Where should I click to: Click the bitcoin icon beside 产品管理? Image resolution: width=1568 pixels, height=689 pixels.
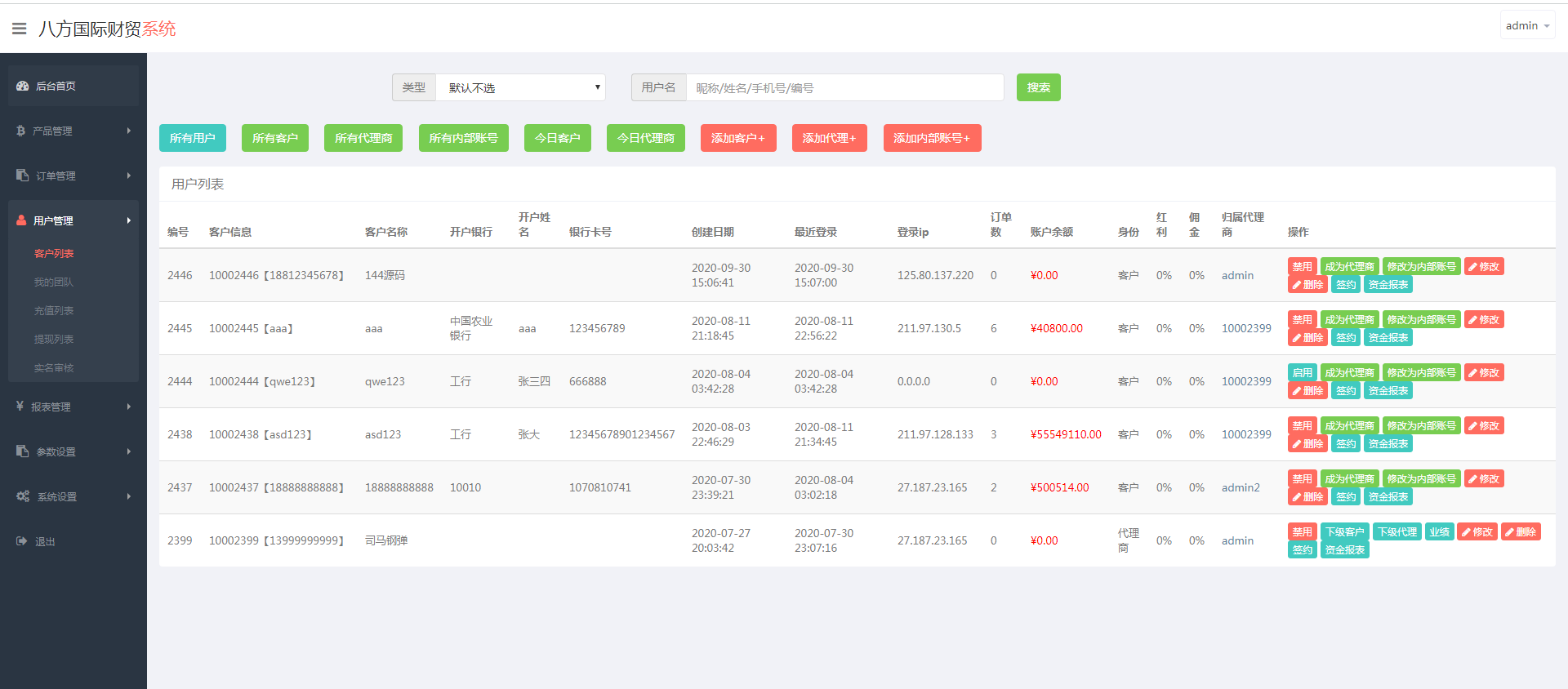(x=21, y=131)
